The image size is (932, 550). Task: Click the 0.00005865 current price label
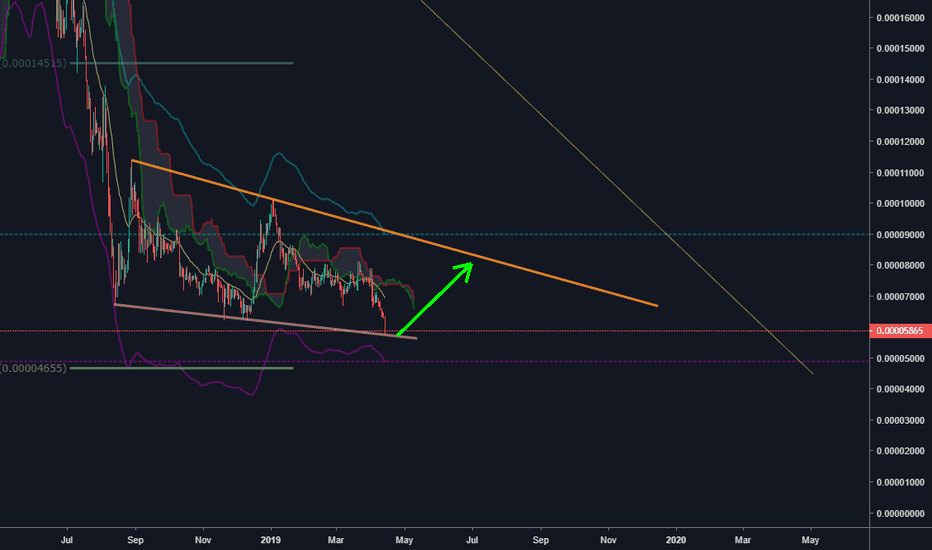[x=900, y=331]
